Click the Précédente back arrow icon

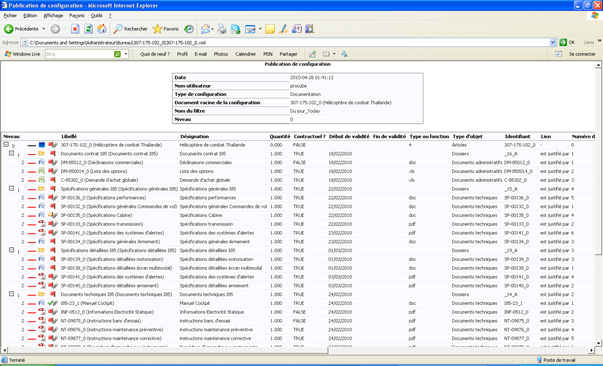coord(8,29)
